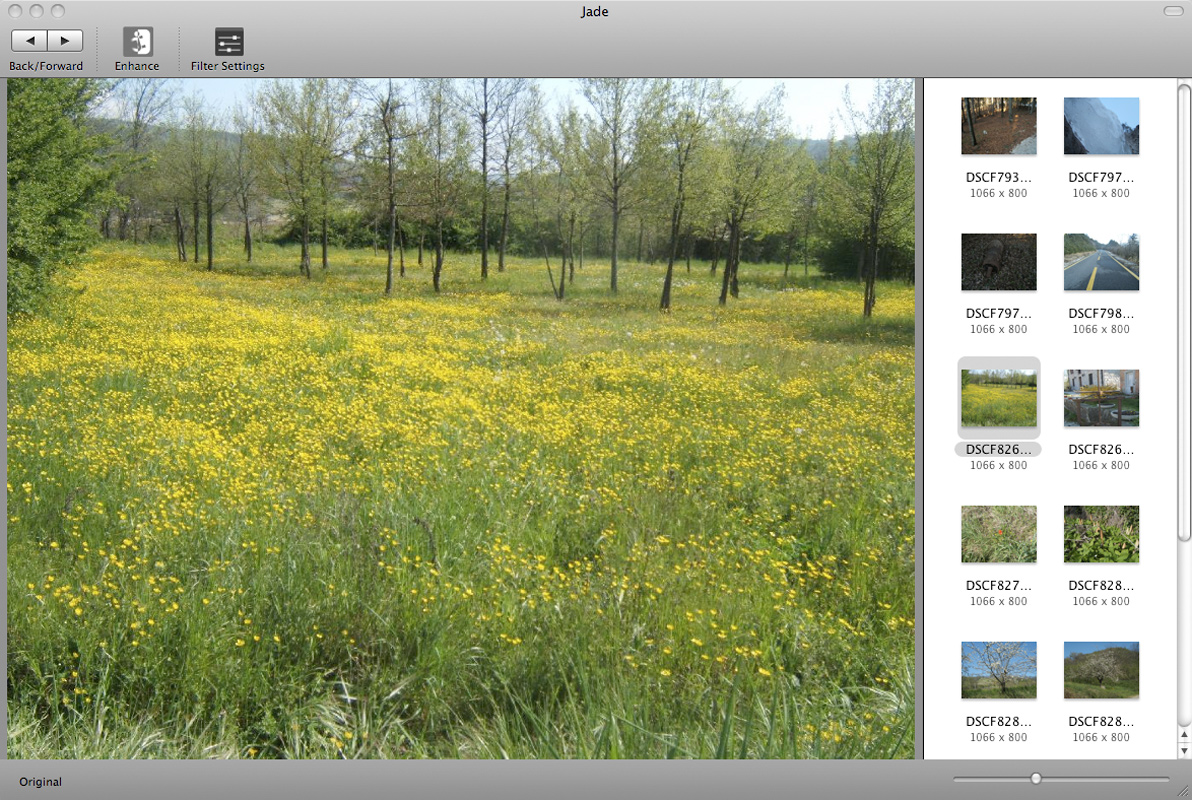
Task: Select the blossoming tree under blue sky thumbnail
Action: tap(998, 670)
